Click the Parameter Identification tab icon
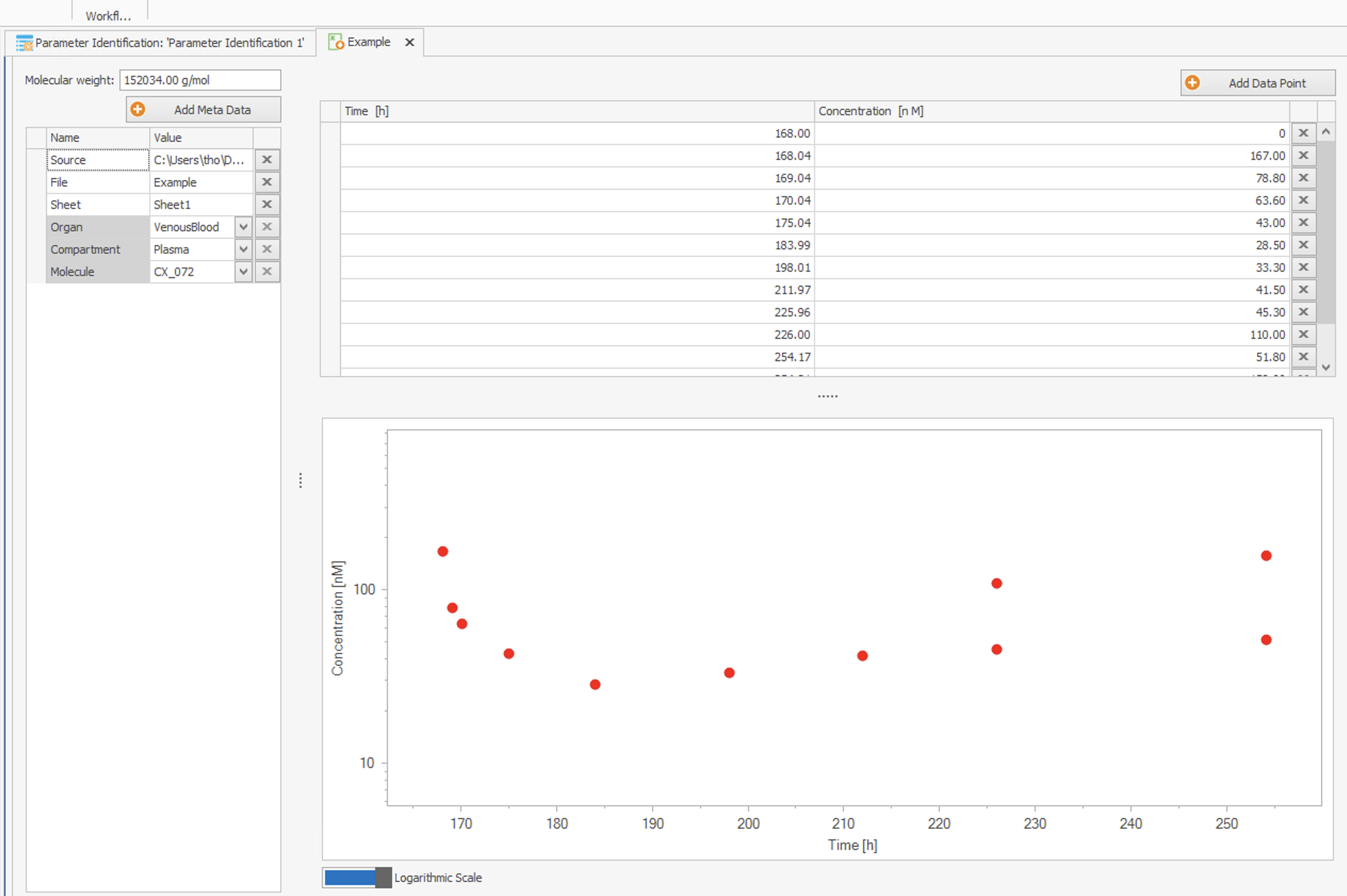This screenshot has height=896, width=1347. (24, 44)
